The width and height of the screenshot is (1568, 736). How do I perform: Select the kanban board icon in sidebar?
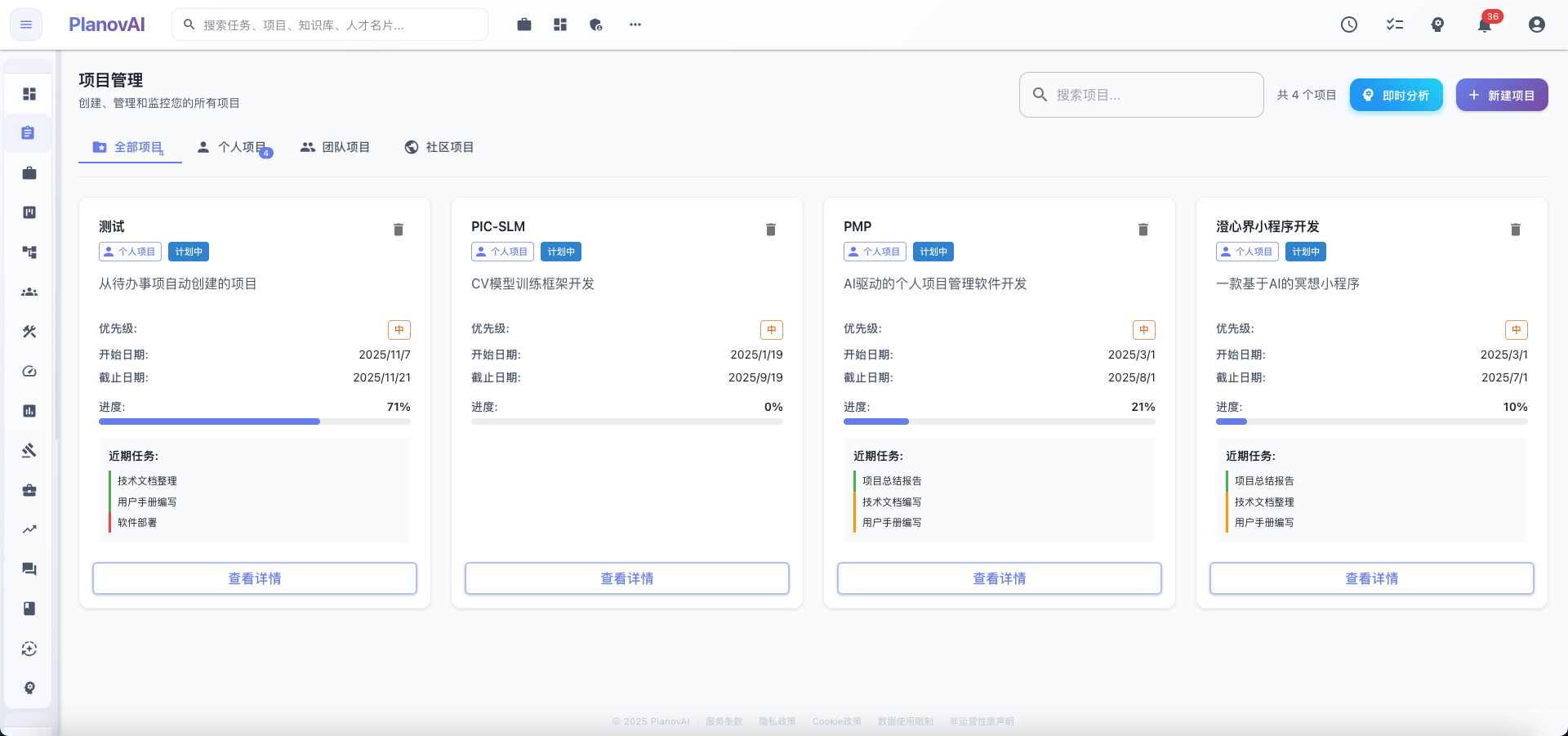click(29, 212)
